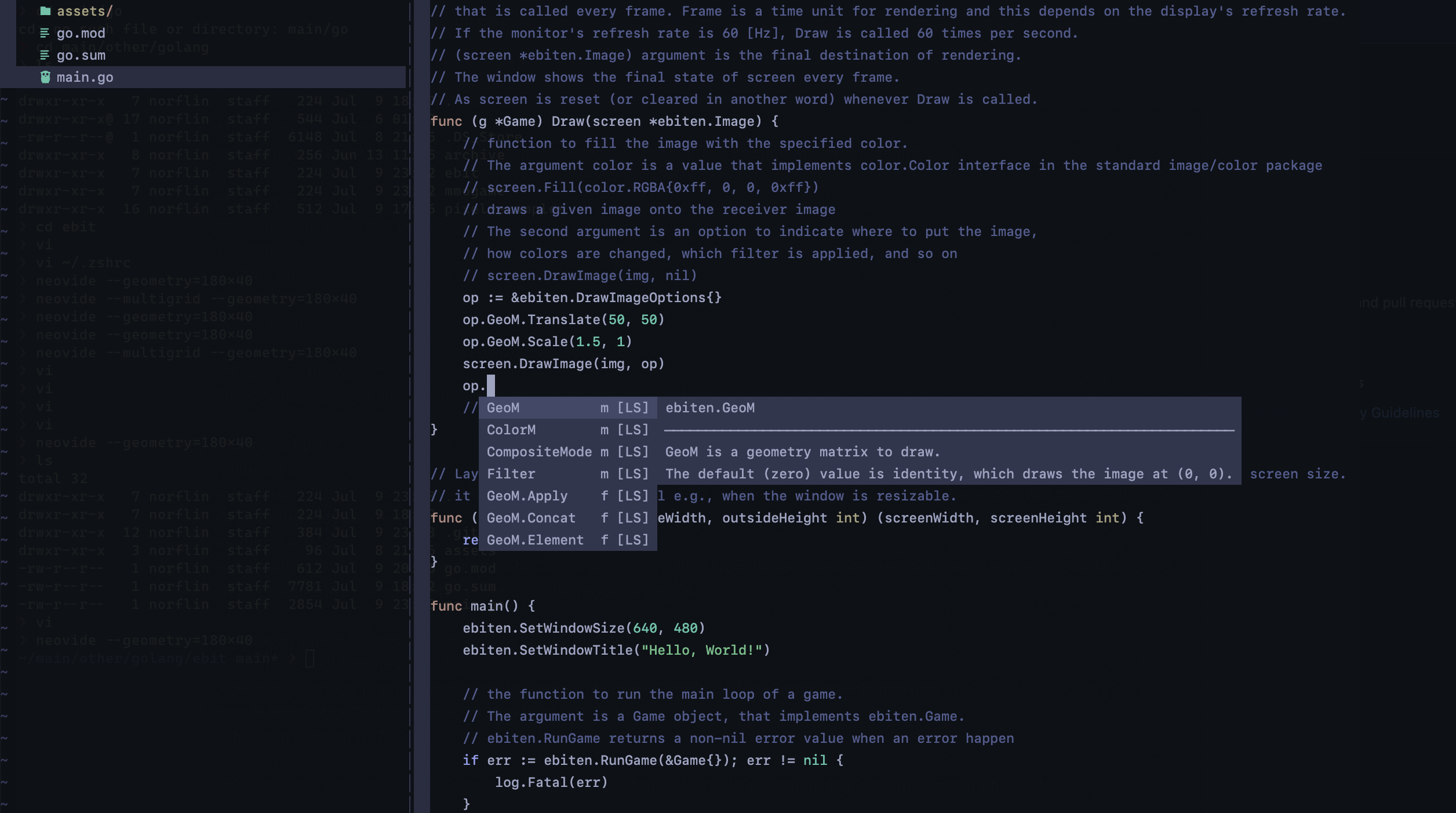Expand the GeoM.Apply completion entry
Image resolution: width=1456 pixels, height=813 pixels.
527,496
